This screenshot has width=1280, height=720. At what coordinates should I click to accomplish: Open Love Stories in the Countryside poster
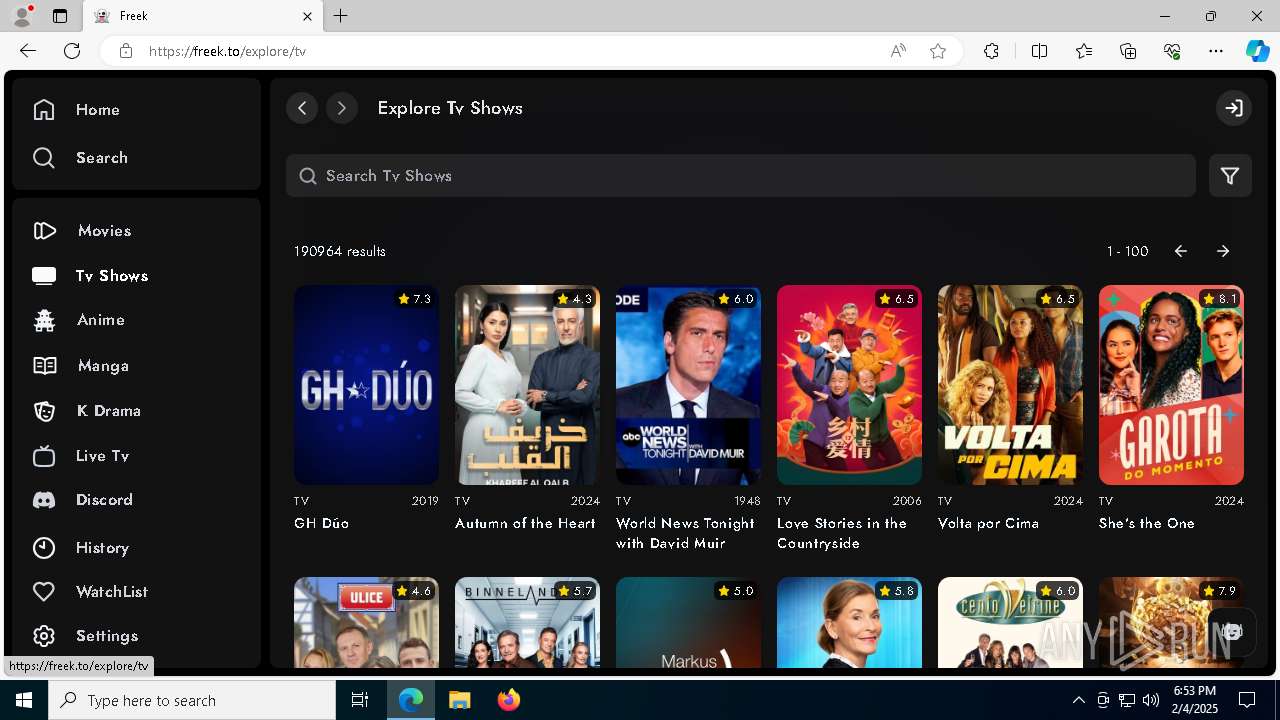849,385
